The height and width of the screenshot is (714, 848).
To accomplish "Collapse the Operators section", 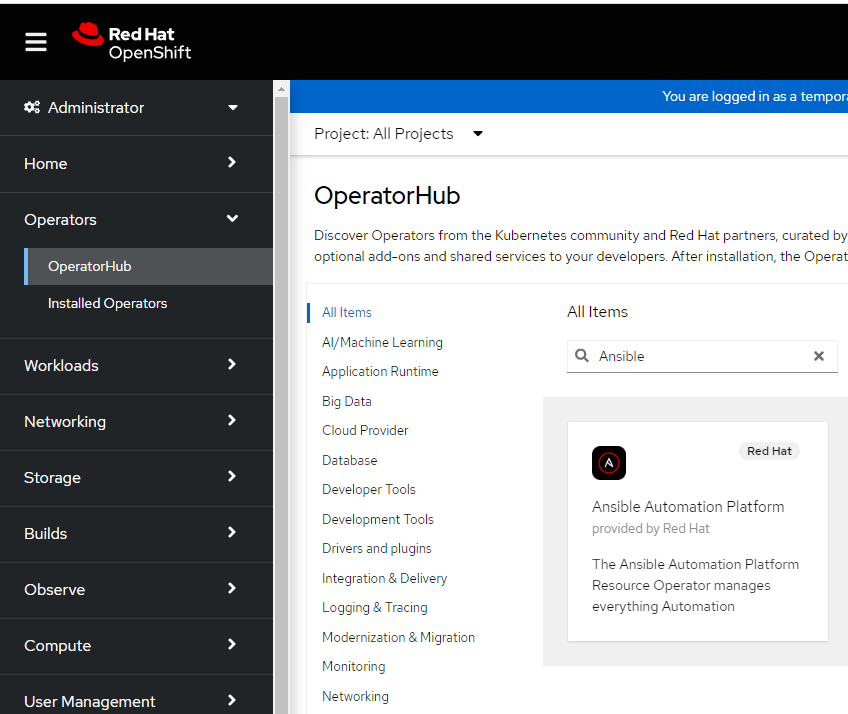I will pyautogui.click(x=62, y=219).
